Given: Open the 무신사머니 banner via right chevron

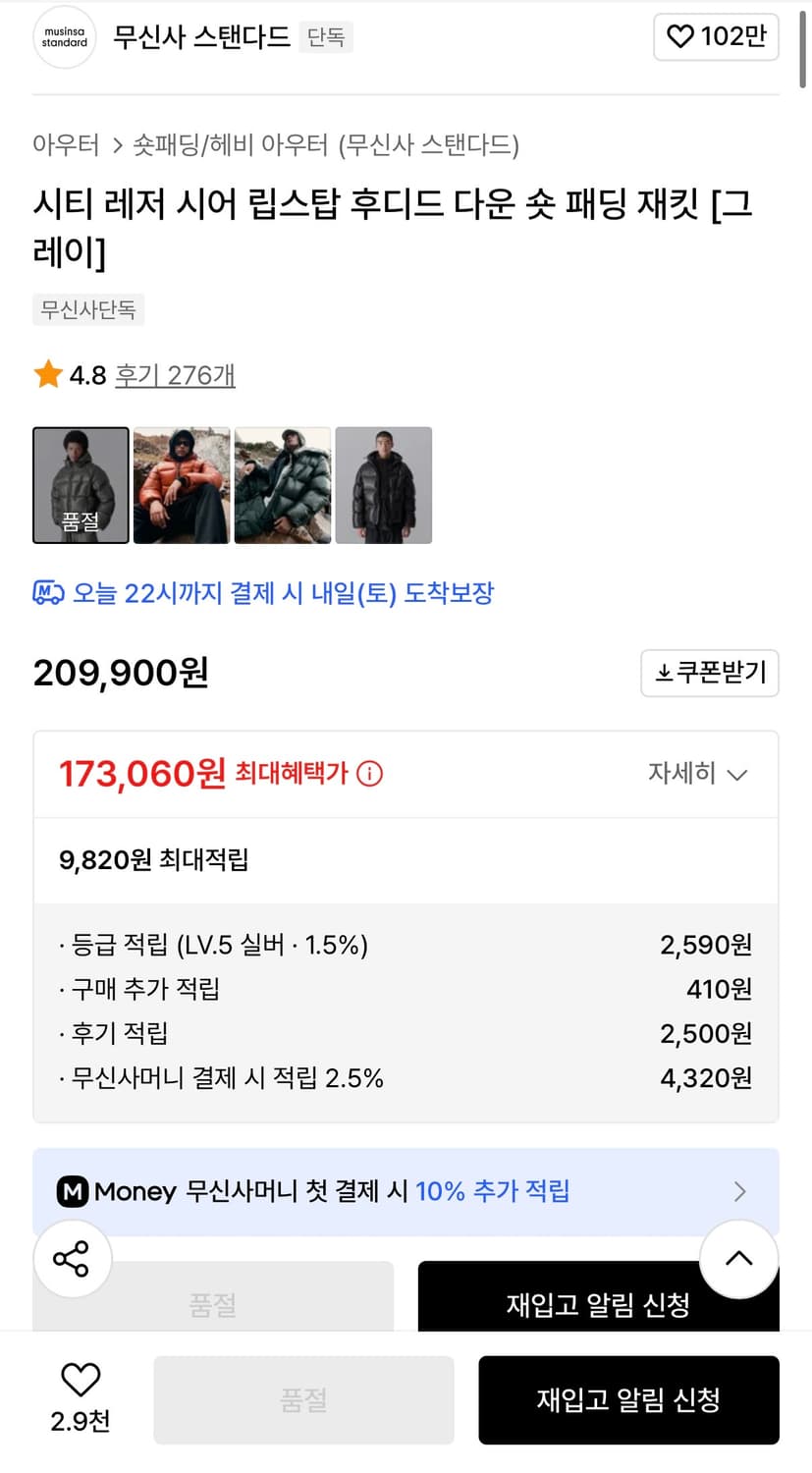Looking at the screenshot, I should click(x=740, y=1191).
